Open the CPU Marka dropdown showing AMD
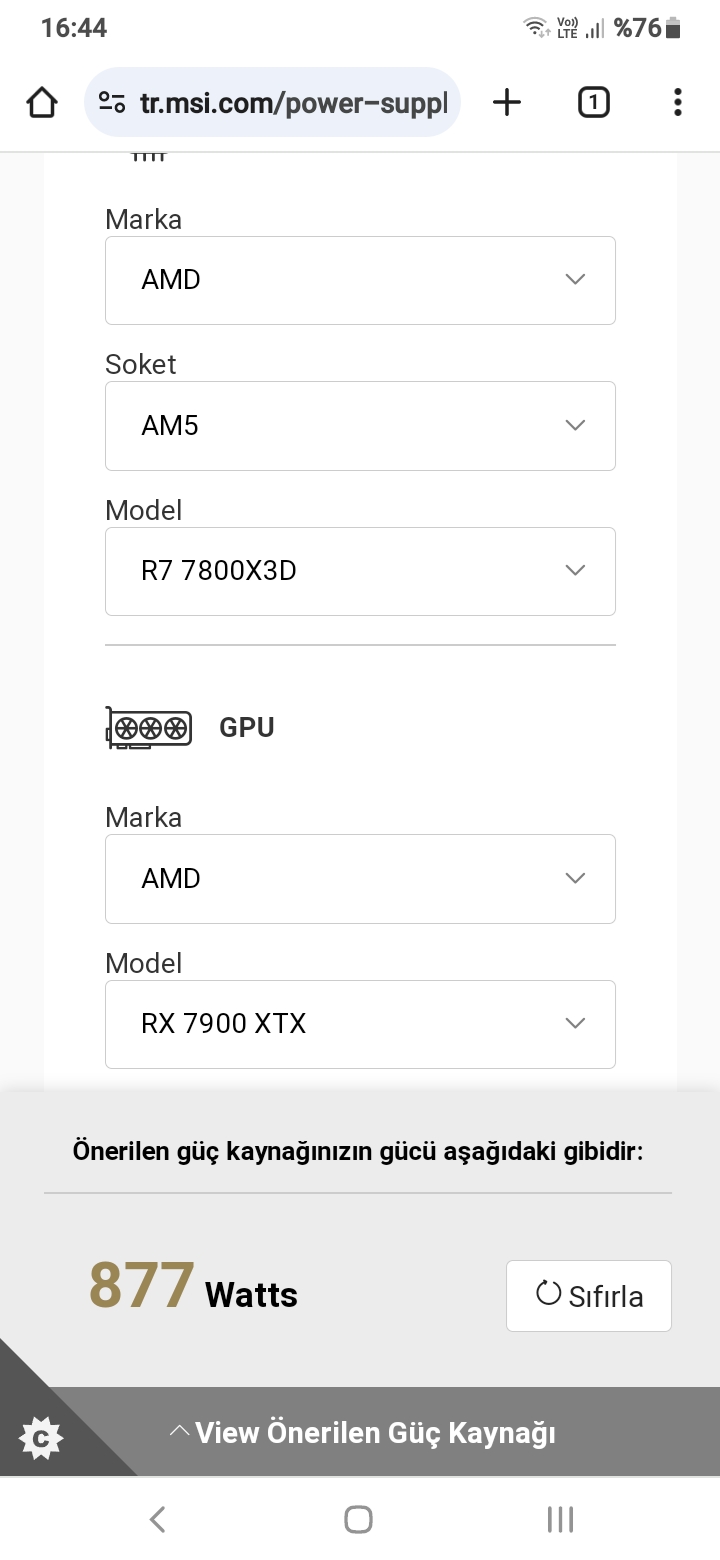 click(360, 280)
